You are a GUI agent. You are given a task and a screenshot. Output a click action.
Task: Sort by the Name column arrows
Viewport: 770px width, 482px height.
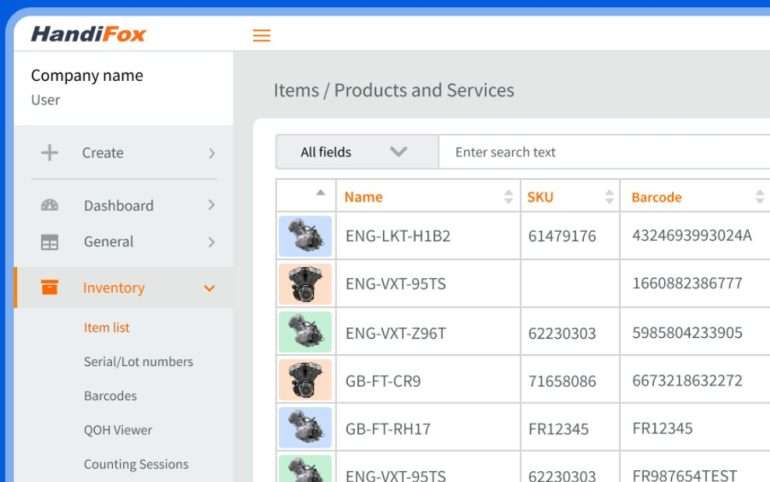click(x=508, y=197)
